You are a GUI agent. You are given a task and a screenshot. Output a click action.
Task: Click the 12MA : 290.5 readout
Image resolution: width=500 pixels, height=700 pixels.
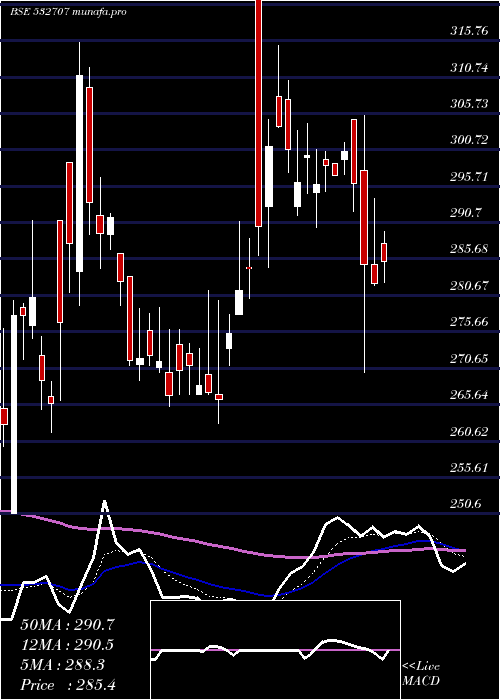[67, 645]
